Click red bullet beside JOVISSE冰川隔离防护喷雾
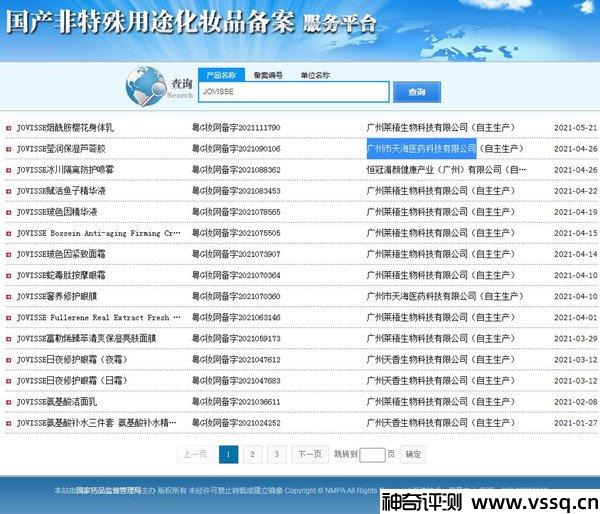This screenshot has height=514, width=600. [x=8, y=170]
